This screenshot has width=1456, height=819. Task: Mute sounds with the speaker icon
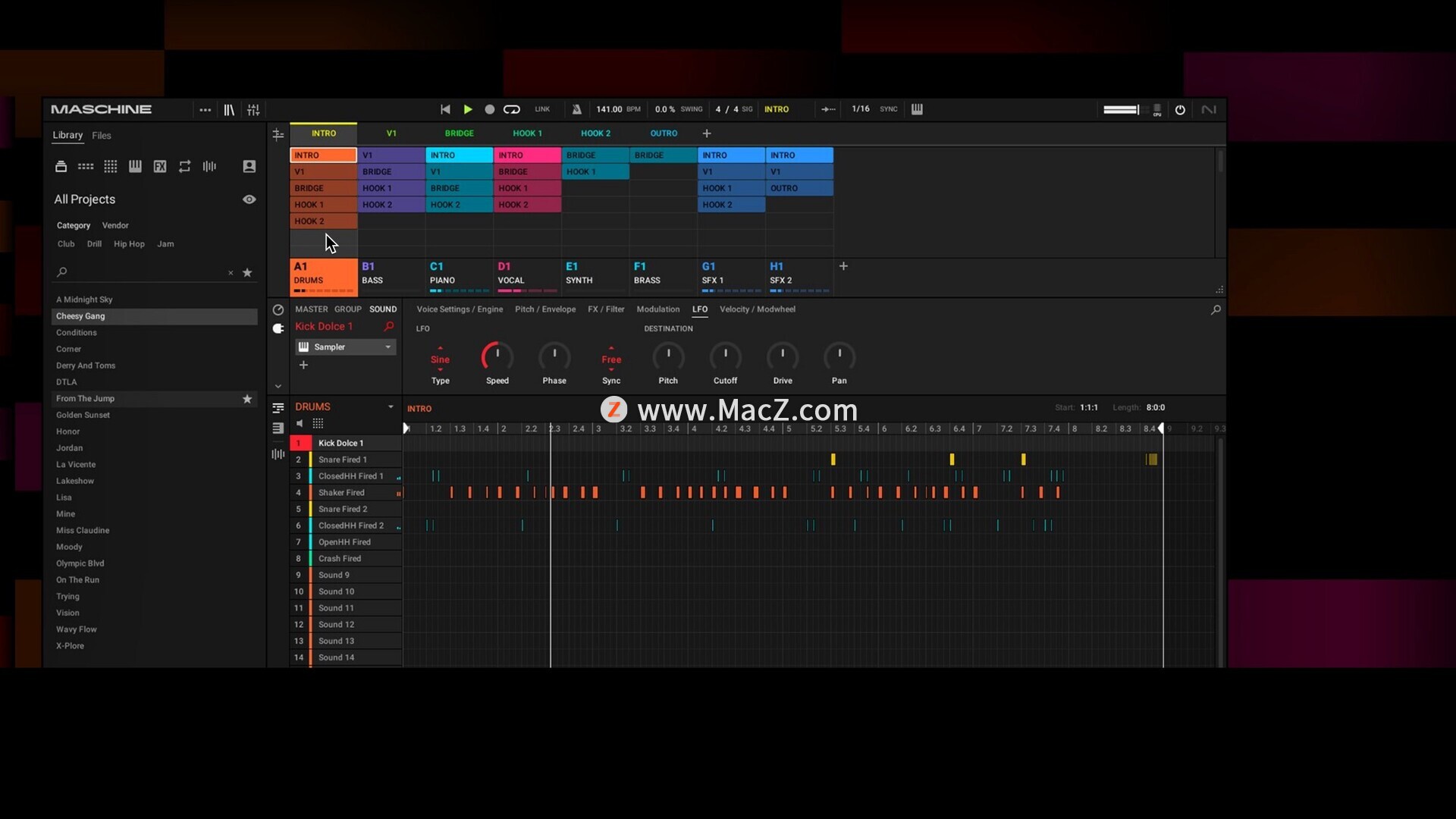[x=300, y=424]
